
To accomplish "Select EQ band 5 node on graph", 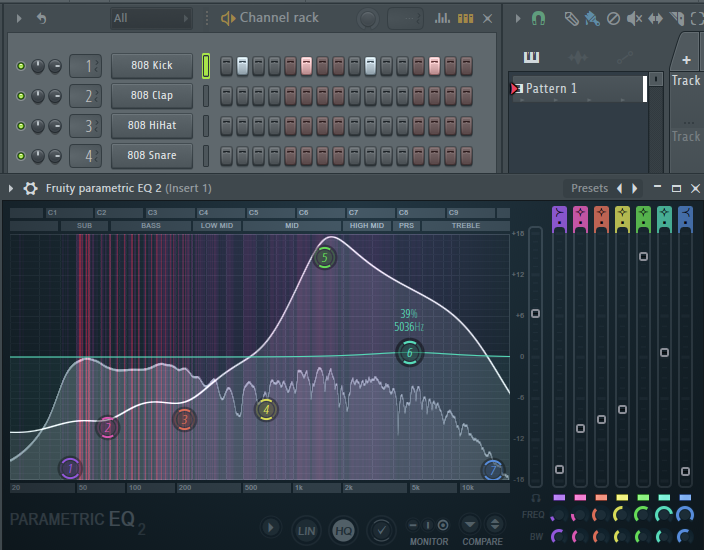I will pos(325,258).
